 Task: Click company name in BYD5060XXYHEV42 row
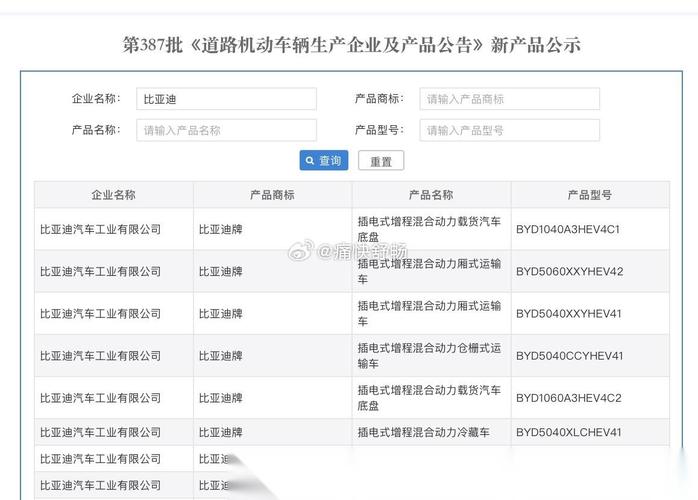click(100, 272)
